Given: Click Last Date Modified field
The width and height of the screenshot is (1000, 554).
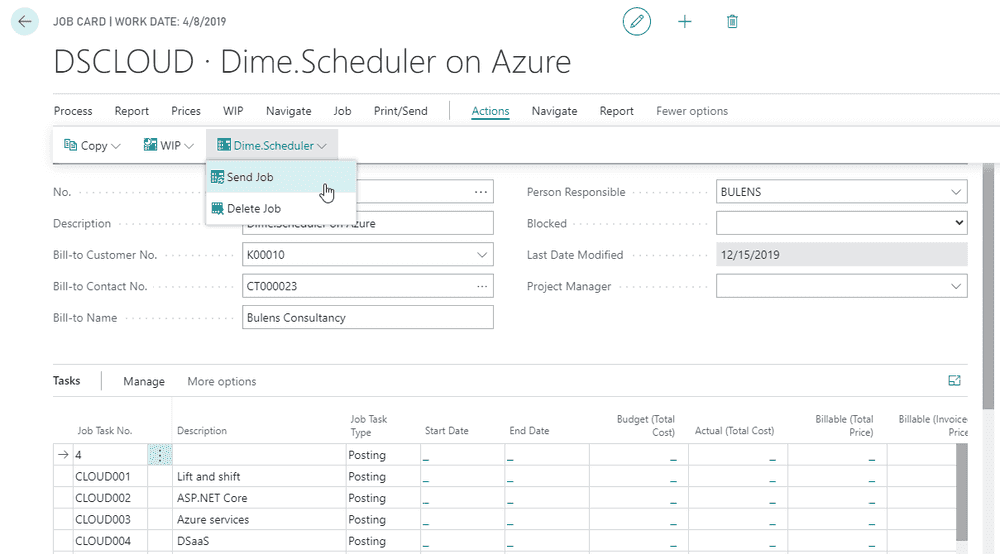Looking at the screenshot, I should (x=841, y=255).
